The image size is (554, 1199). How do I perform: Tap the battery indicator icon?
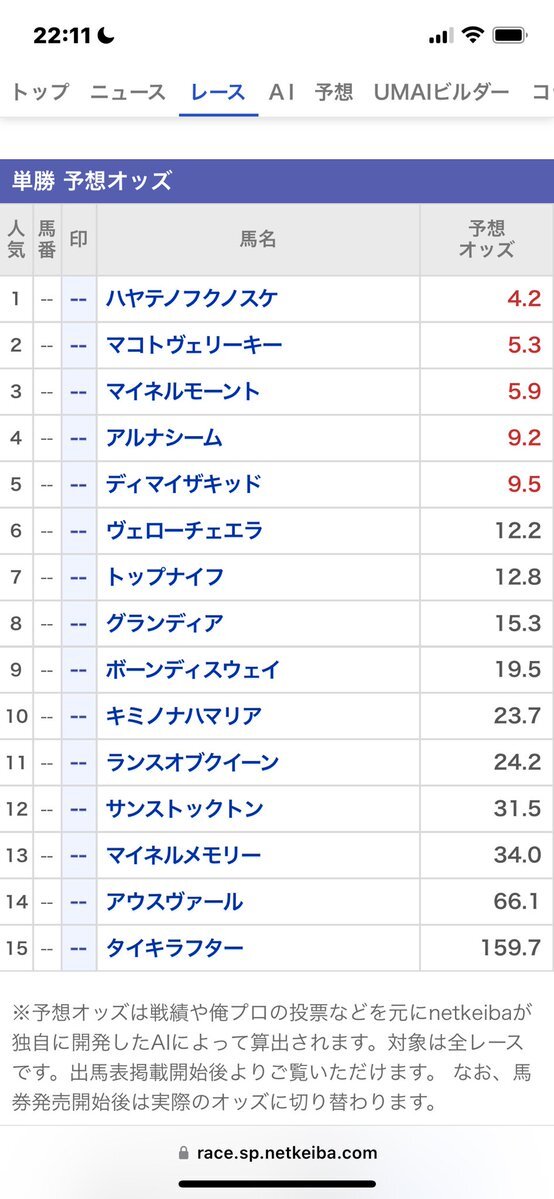(509, 35)
